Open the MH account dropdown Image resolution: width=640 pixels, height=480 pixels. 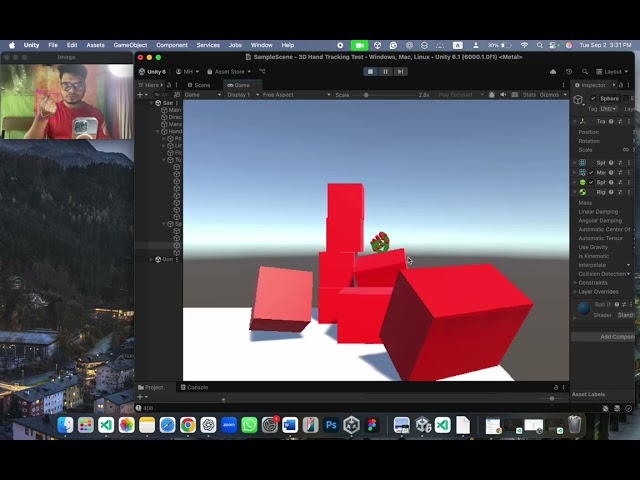[187, 72]
